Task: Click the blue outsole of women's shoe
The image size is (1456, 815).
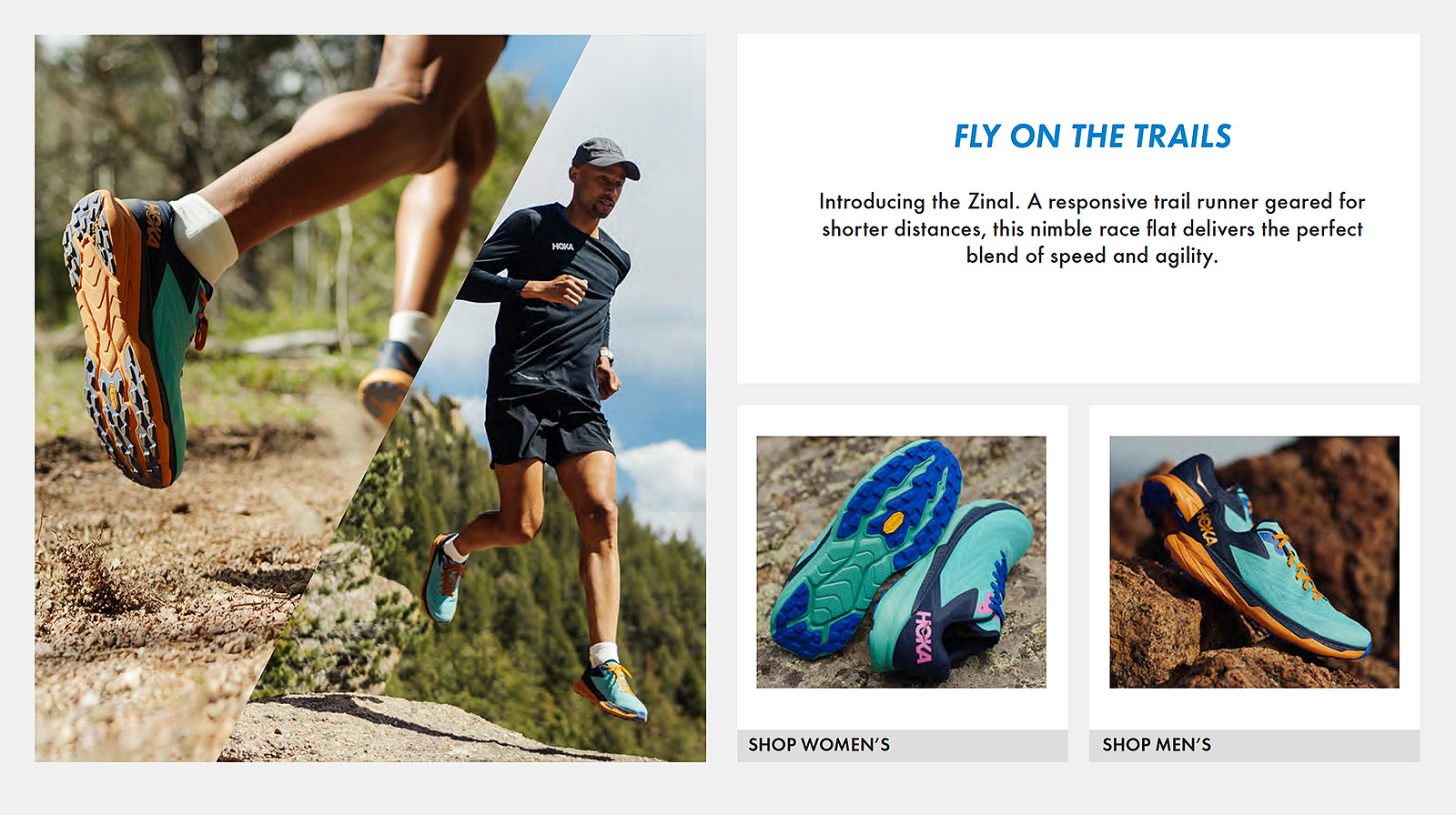Action: click(x=864, y=546)
